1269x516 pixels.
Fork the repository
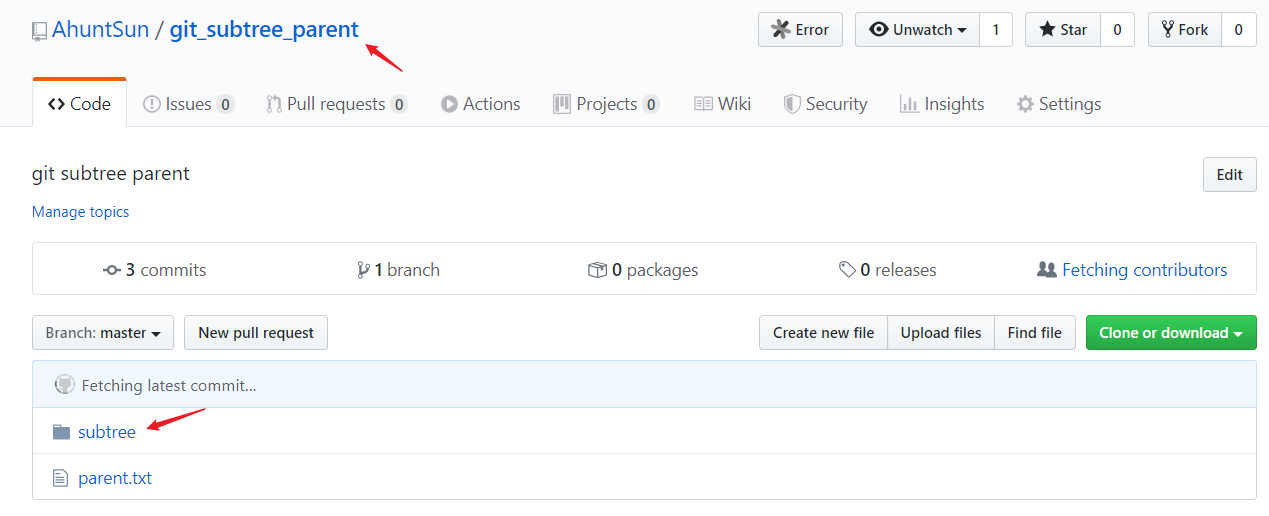click(1185, 30)
